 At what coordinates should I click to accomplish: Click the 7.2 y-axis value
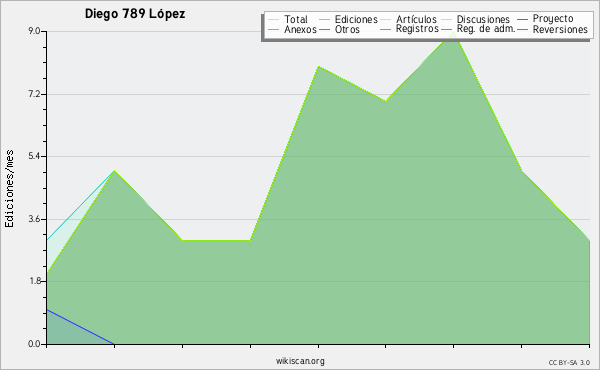point(34,94)
